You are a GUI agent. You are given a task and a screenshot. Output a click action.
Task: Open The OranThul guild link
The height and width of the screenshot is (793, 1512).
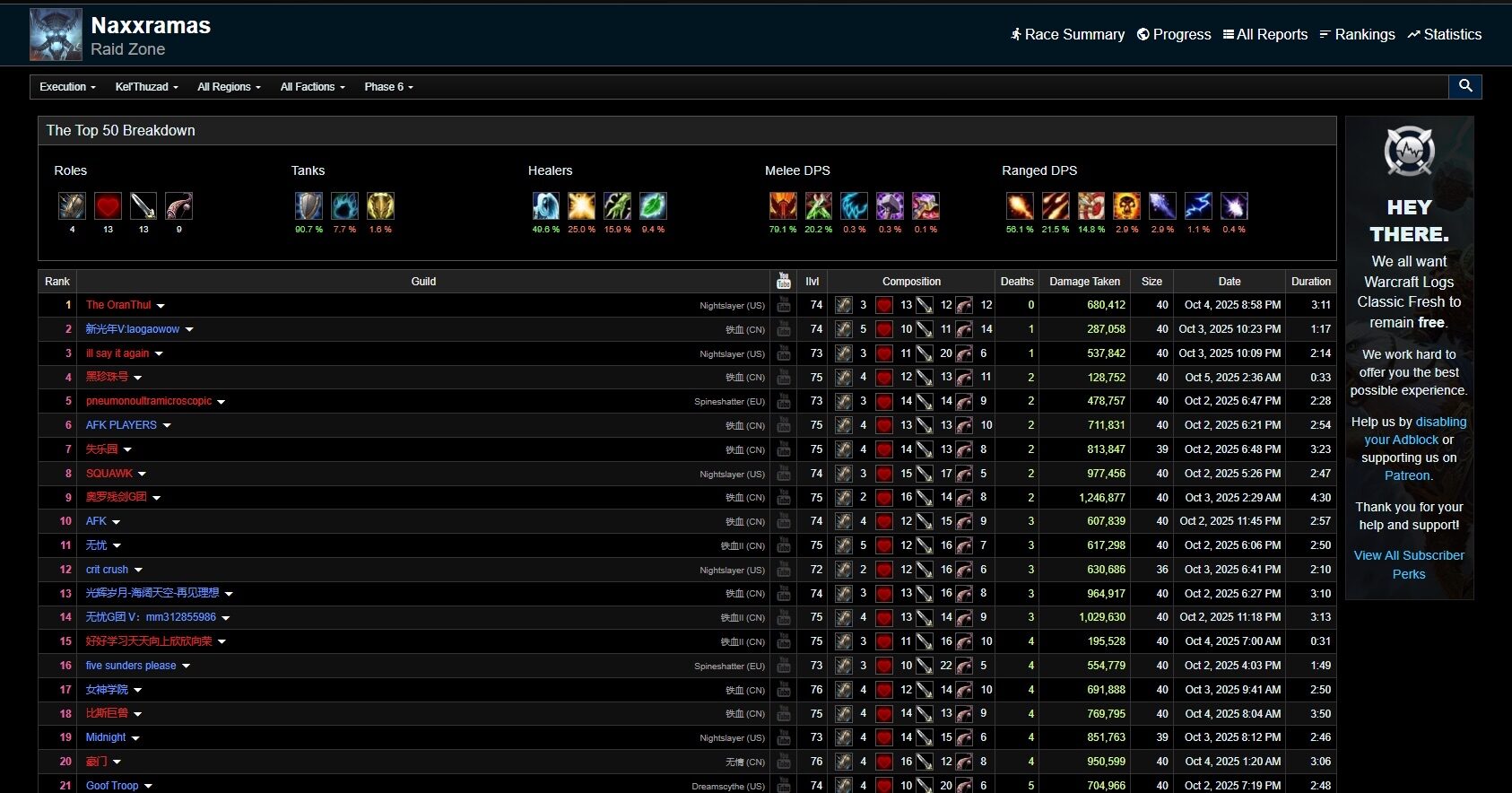(118, 305)
